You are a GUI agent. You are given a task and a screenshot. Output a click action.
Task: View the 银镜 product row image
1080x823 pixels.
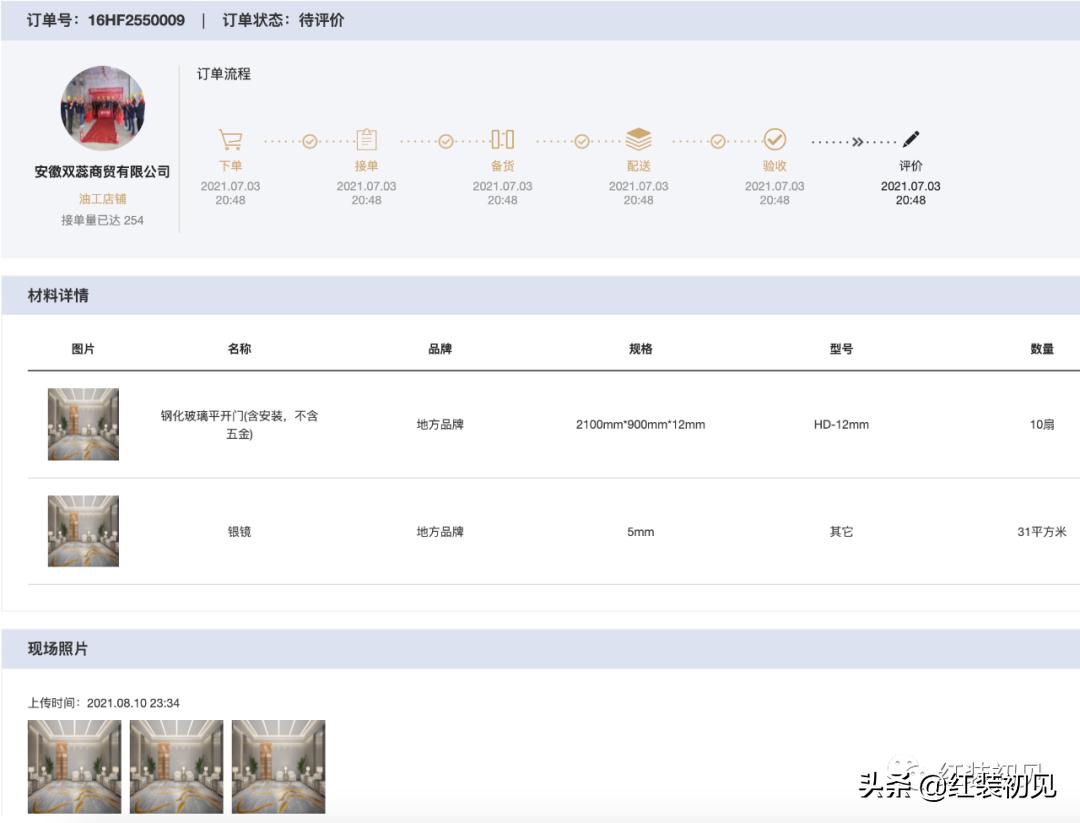point(83,531)
